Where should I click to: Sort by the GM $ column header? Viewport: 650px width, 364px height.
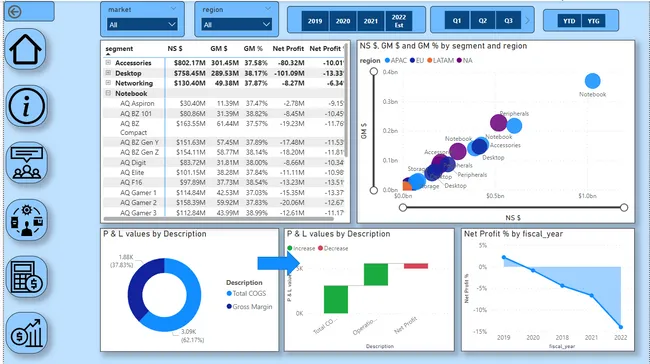point(219,49)
